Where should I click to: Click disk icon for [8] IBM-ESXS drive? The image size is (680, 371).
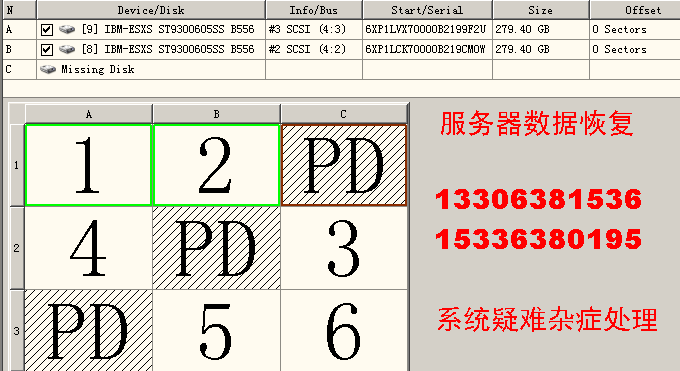pyautogui.click(x=67, y=49)
